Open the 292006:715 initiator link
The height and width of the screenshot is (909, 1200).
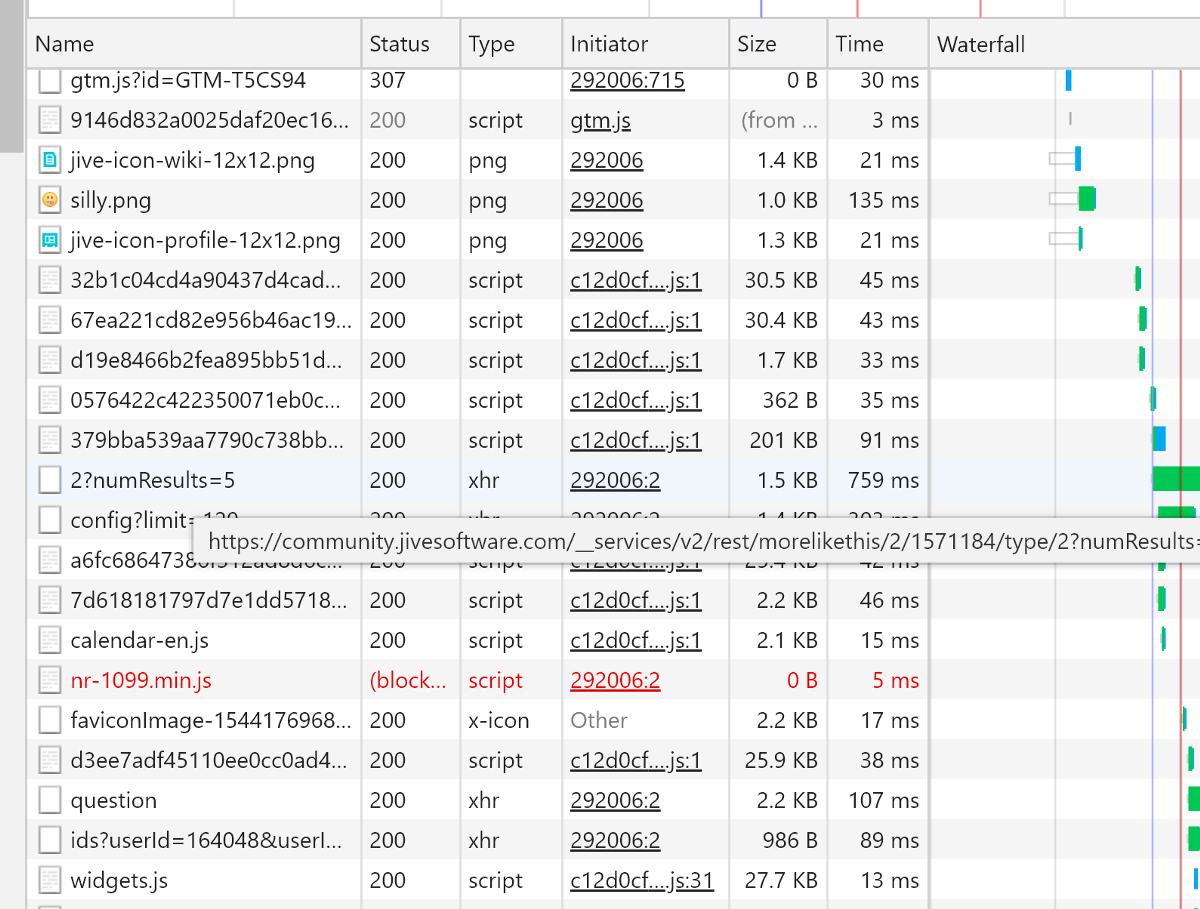point(627,81)
